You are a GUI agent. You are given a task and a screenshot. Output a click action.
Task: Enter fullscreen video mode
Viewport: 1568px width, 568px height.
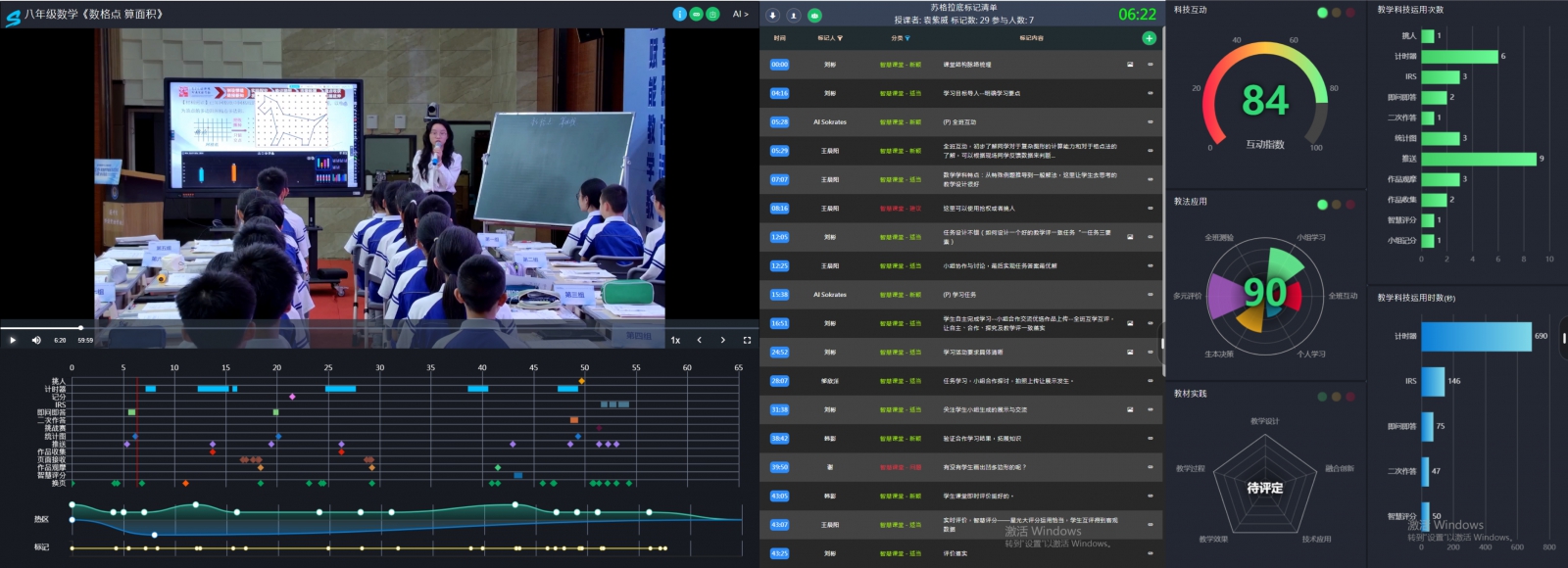click(747, 340)
